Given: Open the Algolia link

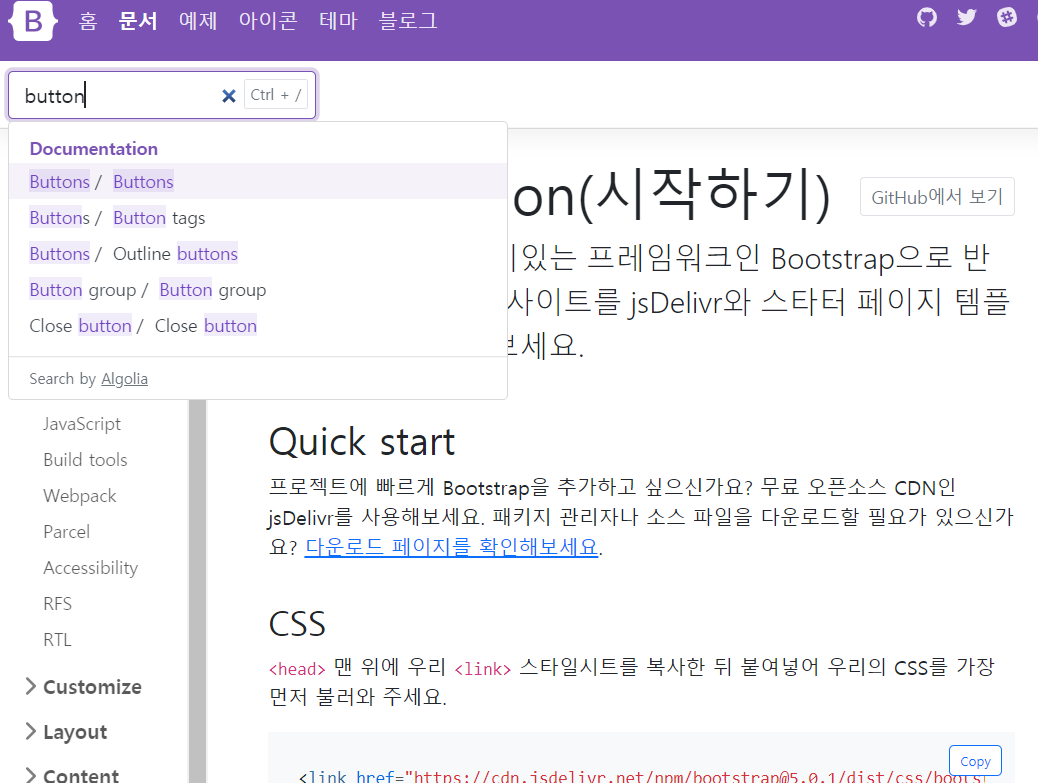Looking at the screenshot, I should coord(124,379).
